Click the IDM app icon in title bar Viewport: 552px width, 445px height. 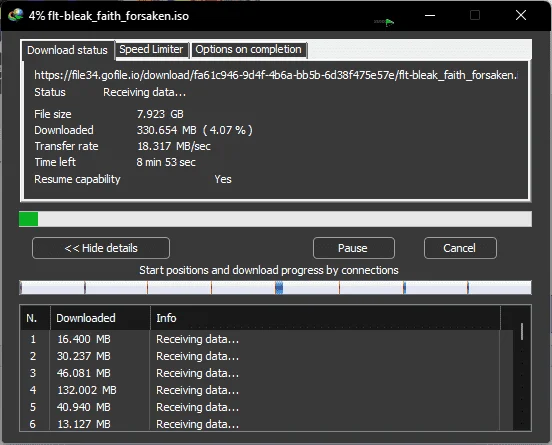[x=15, y=15]
